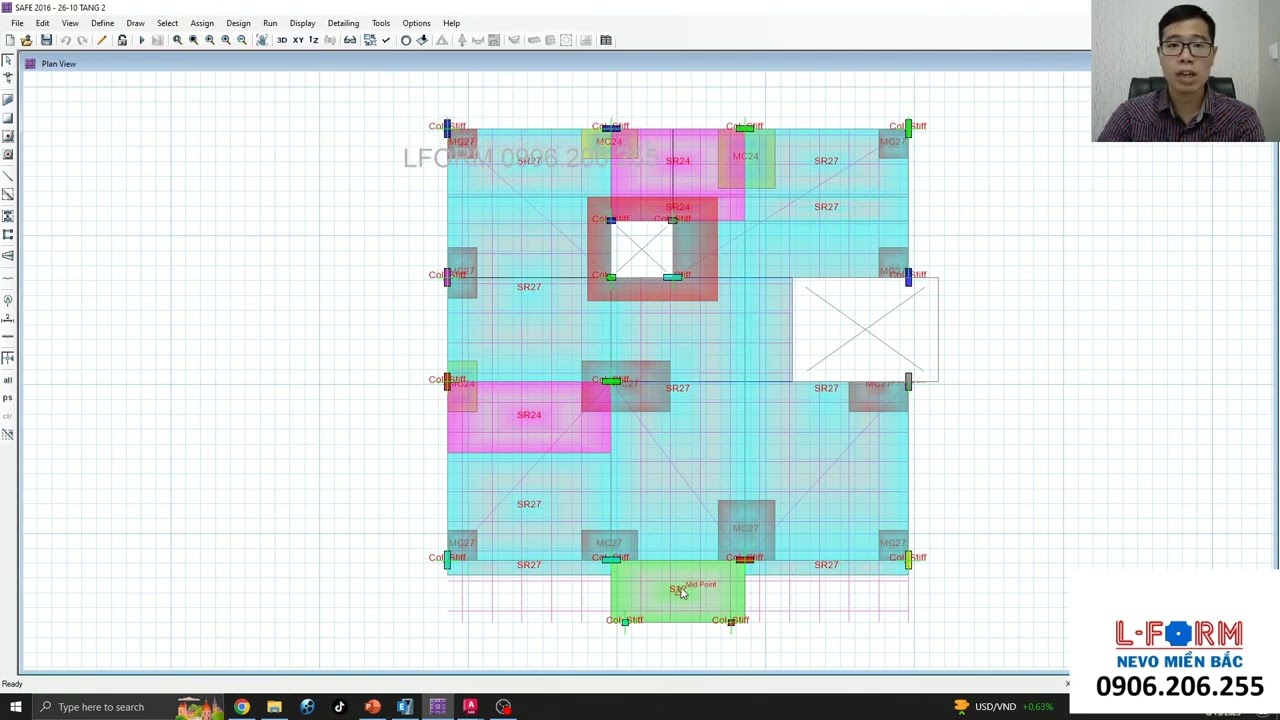Screen dimensions: 1280x720
Task: Click the dimension line tool with the number 2
Action: [x=8, y=318]
